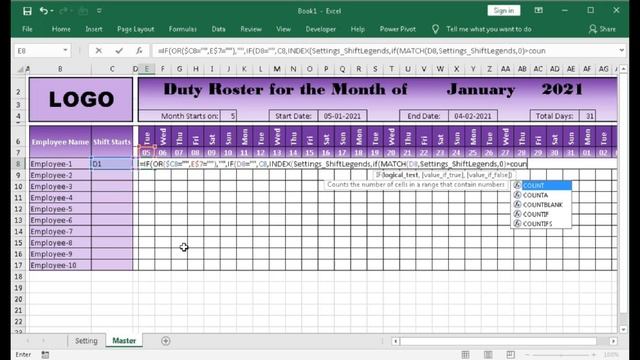Choose COUNTIFS from autocomplete list

[x=542, y=224]
